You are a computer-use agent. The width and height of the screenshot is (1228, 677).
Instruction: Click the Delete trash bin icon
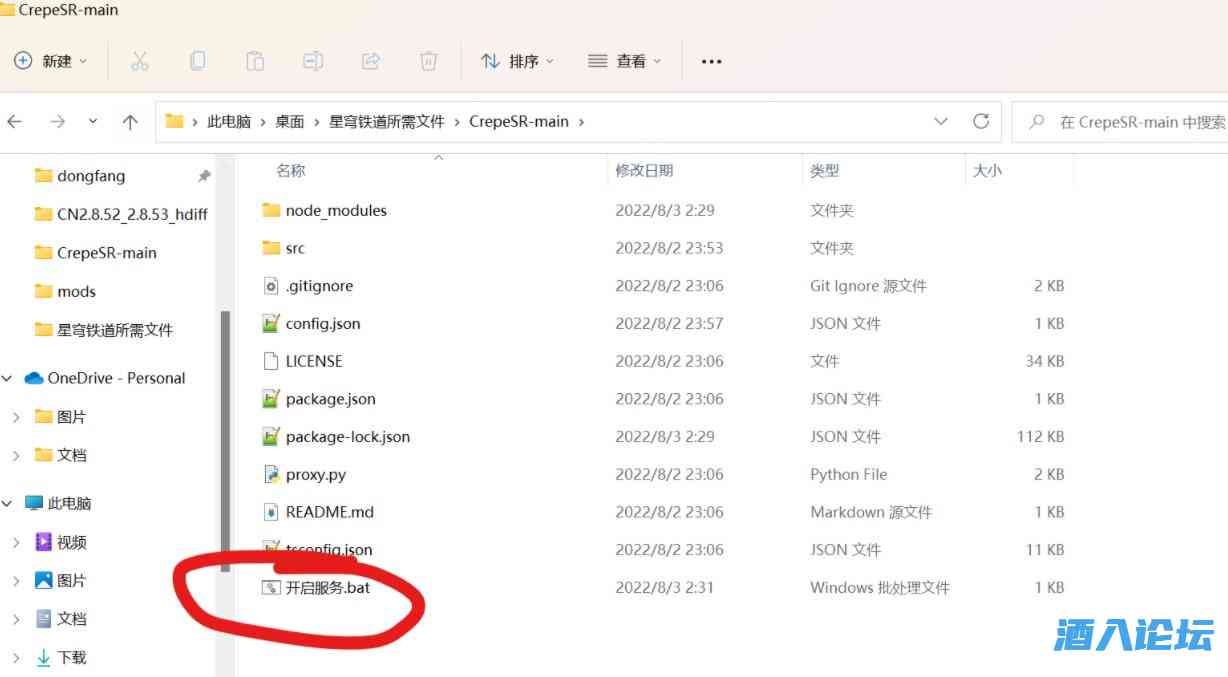(x=429, y=61)
